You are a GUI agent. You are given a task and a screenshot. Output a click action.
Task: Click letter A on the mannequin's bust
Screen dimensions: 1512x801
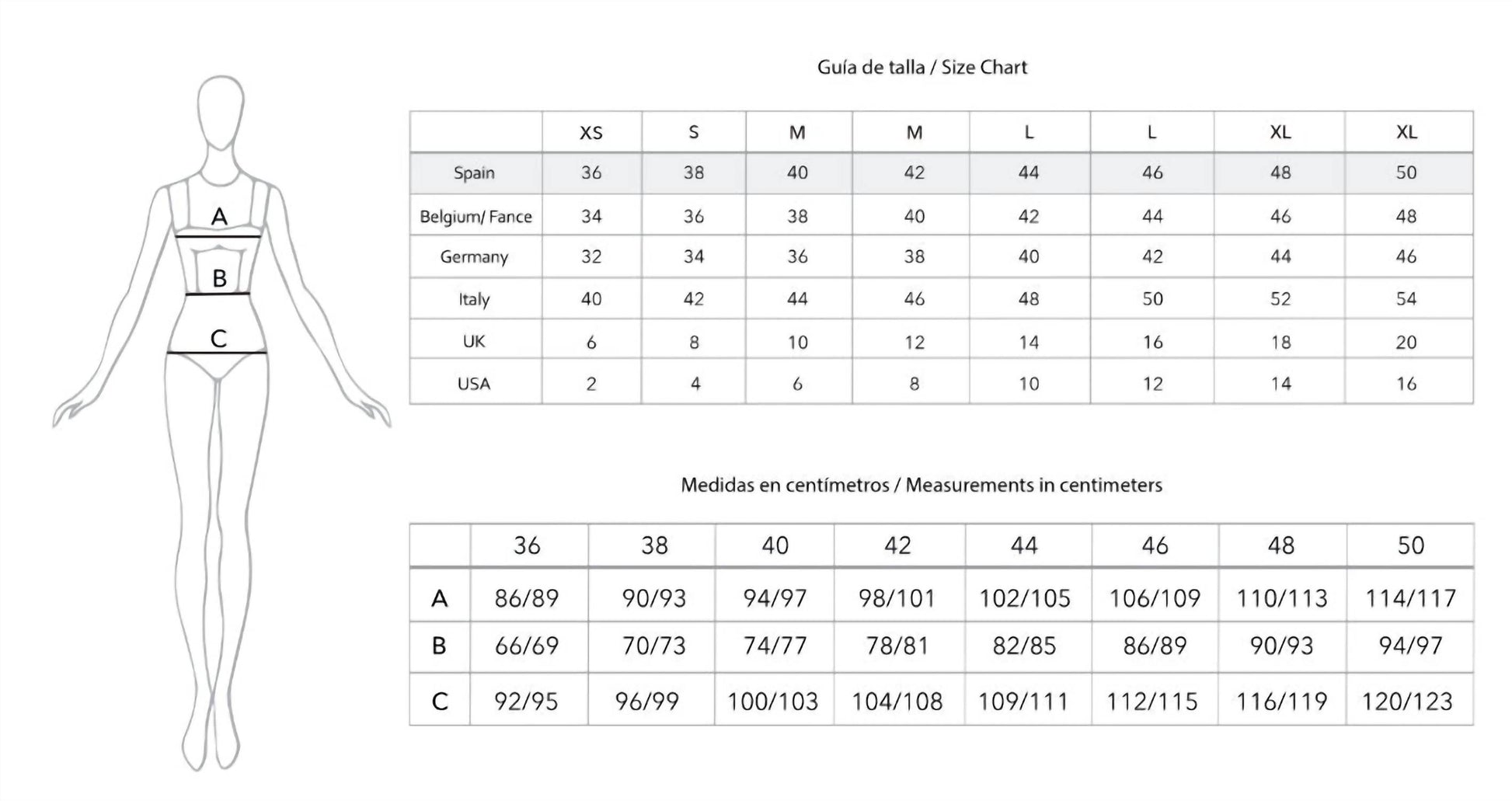point(220,216)
